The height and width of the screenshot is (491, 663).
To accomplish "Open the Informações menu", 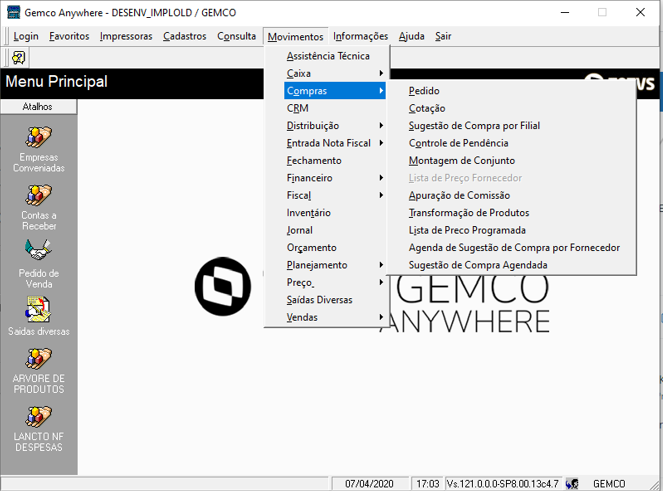I will (x=360, y=36).
